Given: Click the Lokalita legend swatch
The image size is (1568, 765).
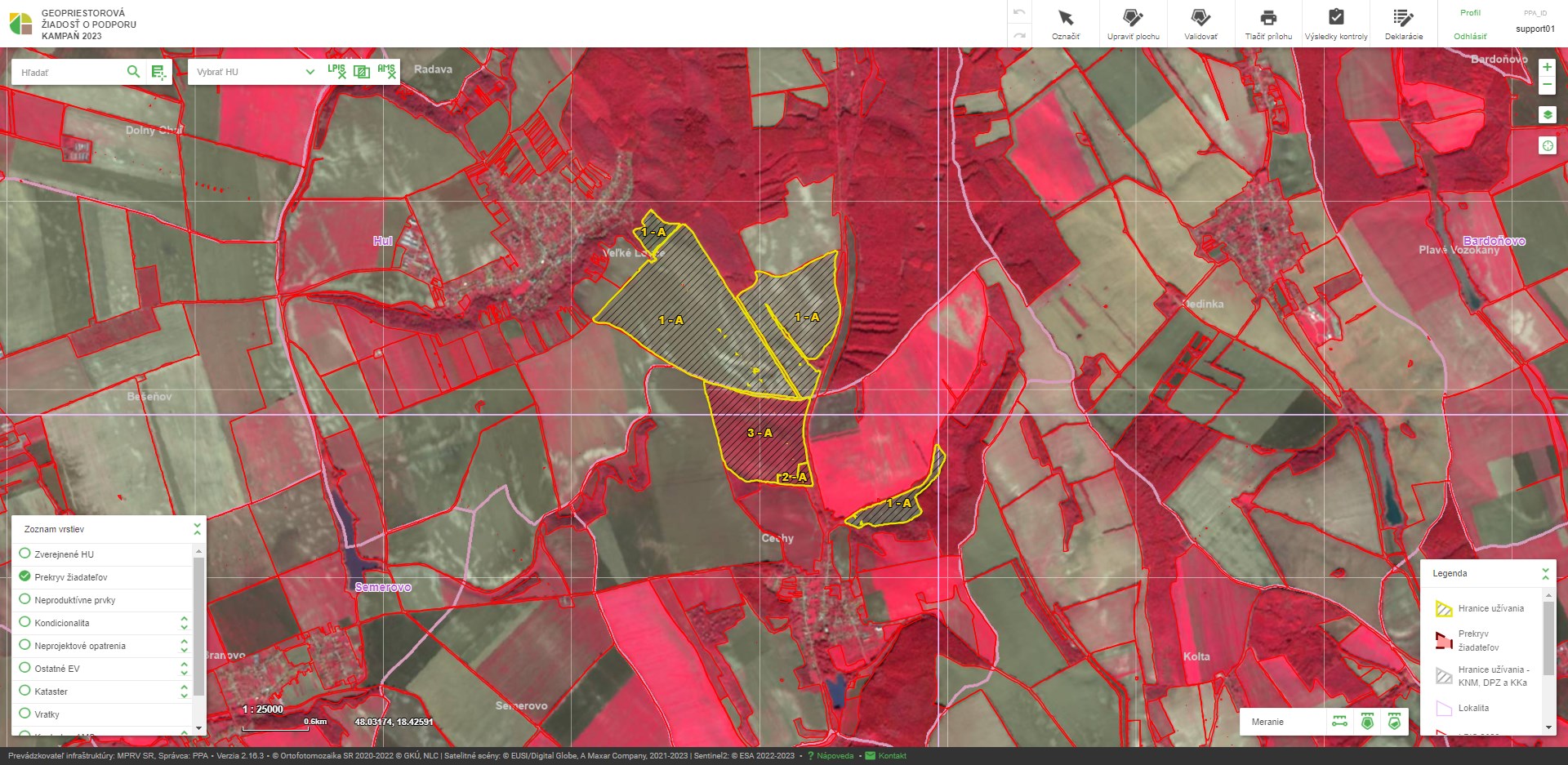Looking at the screenshot, I should (x=1444, y=708).
